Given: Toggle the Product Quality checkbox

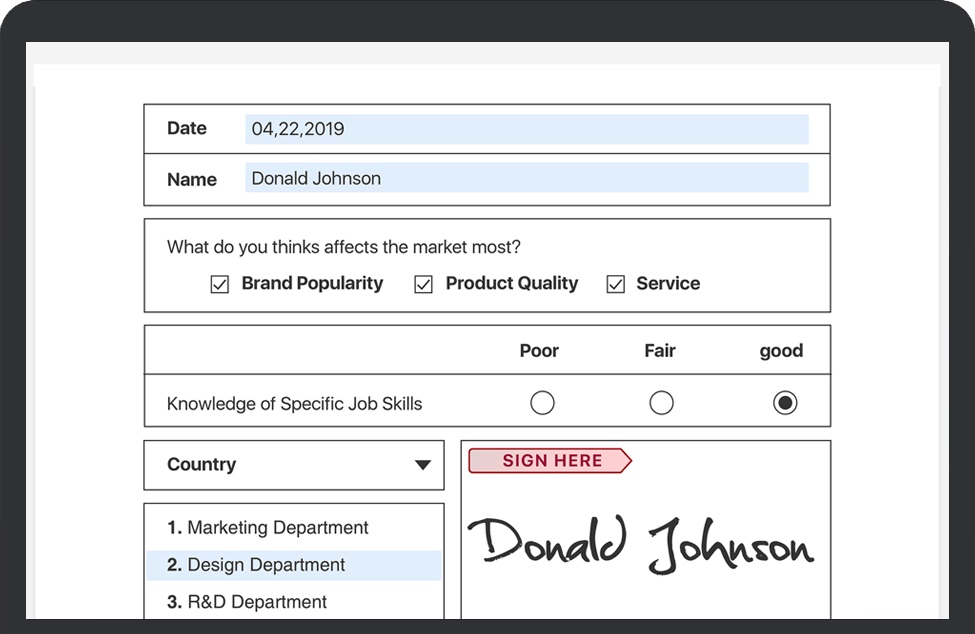Looking at the screenshot, I should pyautogui.click(x=424, y=285).
